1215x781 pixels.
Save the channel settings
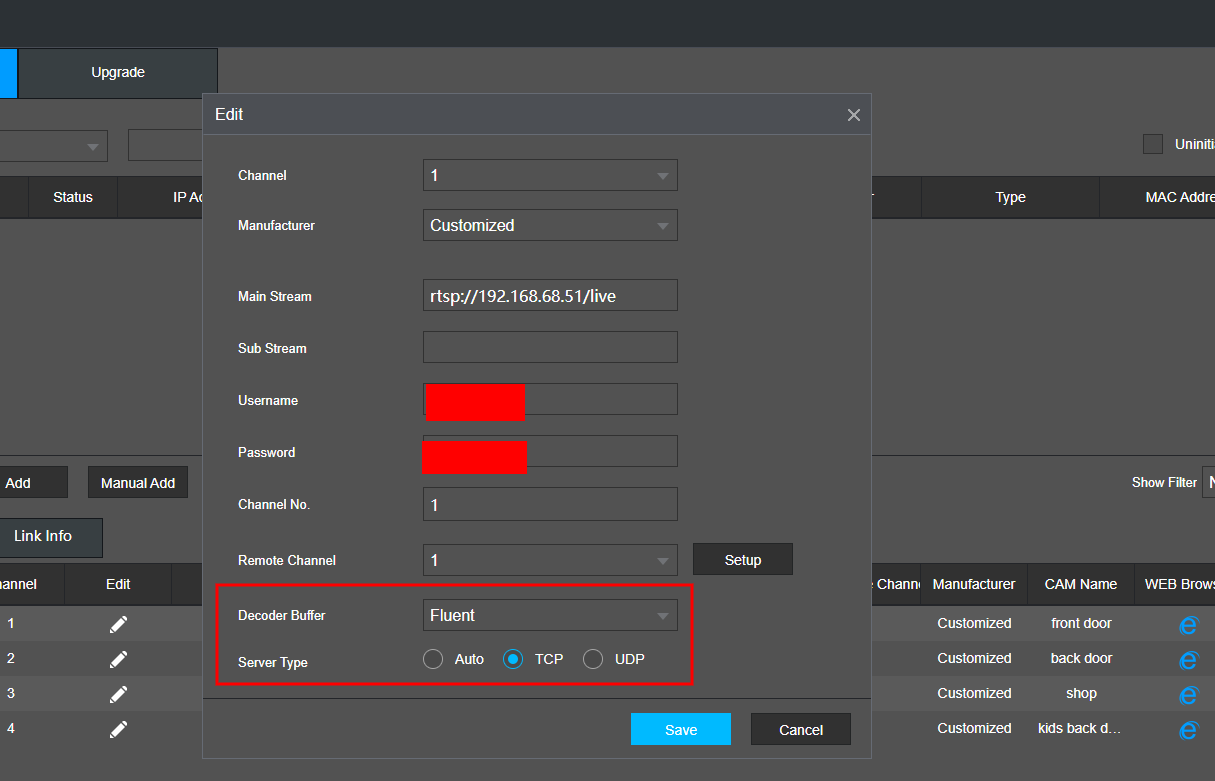click(681, 729)
